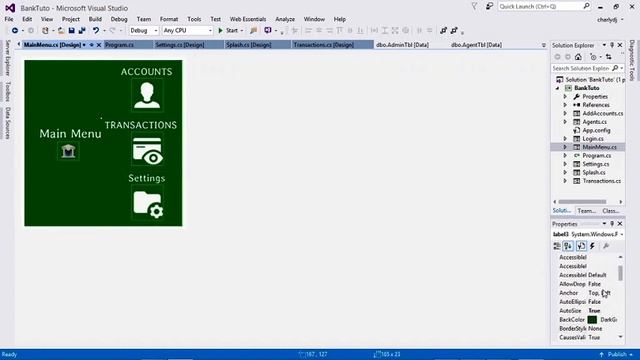The image size is (640, 360).
Task: Open the Server Explorer side panel
Action: tap(7, 58)
